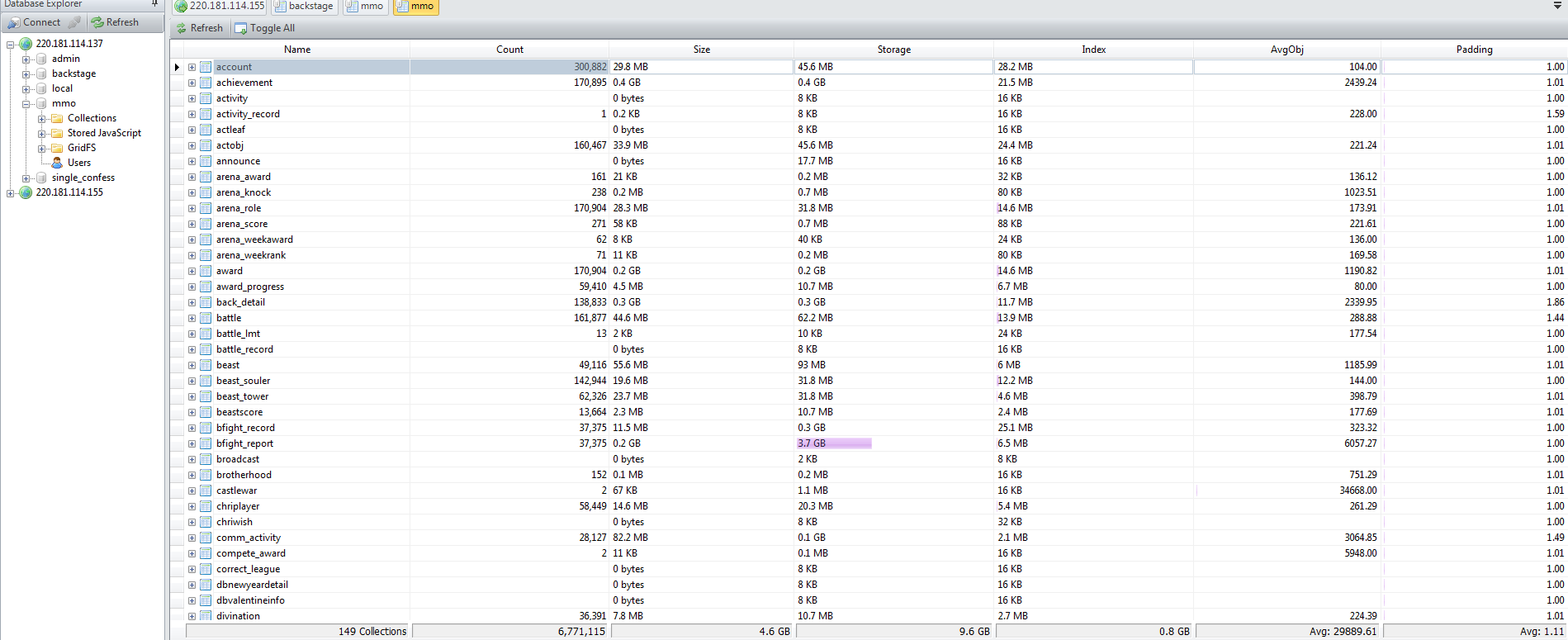Sort the grid by the Count column header
The image size is (1568, 640).
(x=509, y=50)
